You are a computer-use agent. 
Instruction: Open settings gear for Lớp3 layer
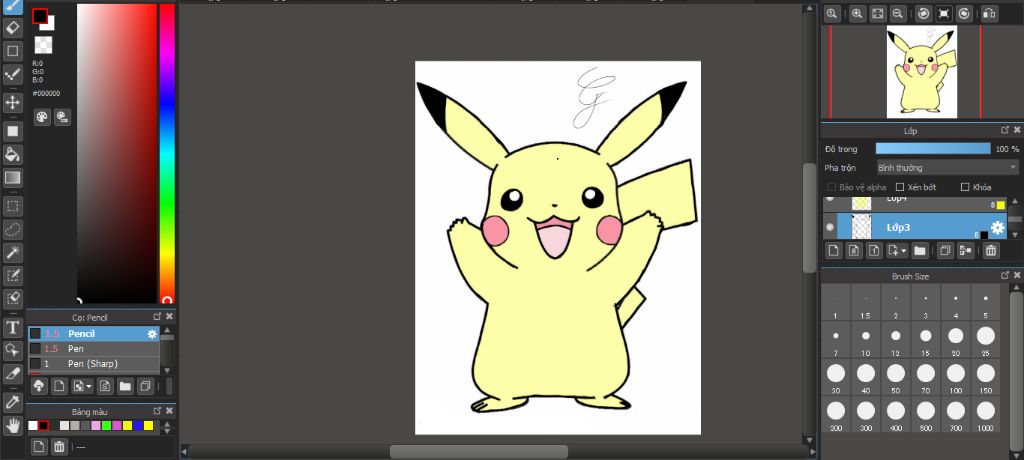(997, 227)
